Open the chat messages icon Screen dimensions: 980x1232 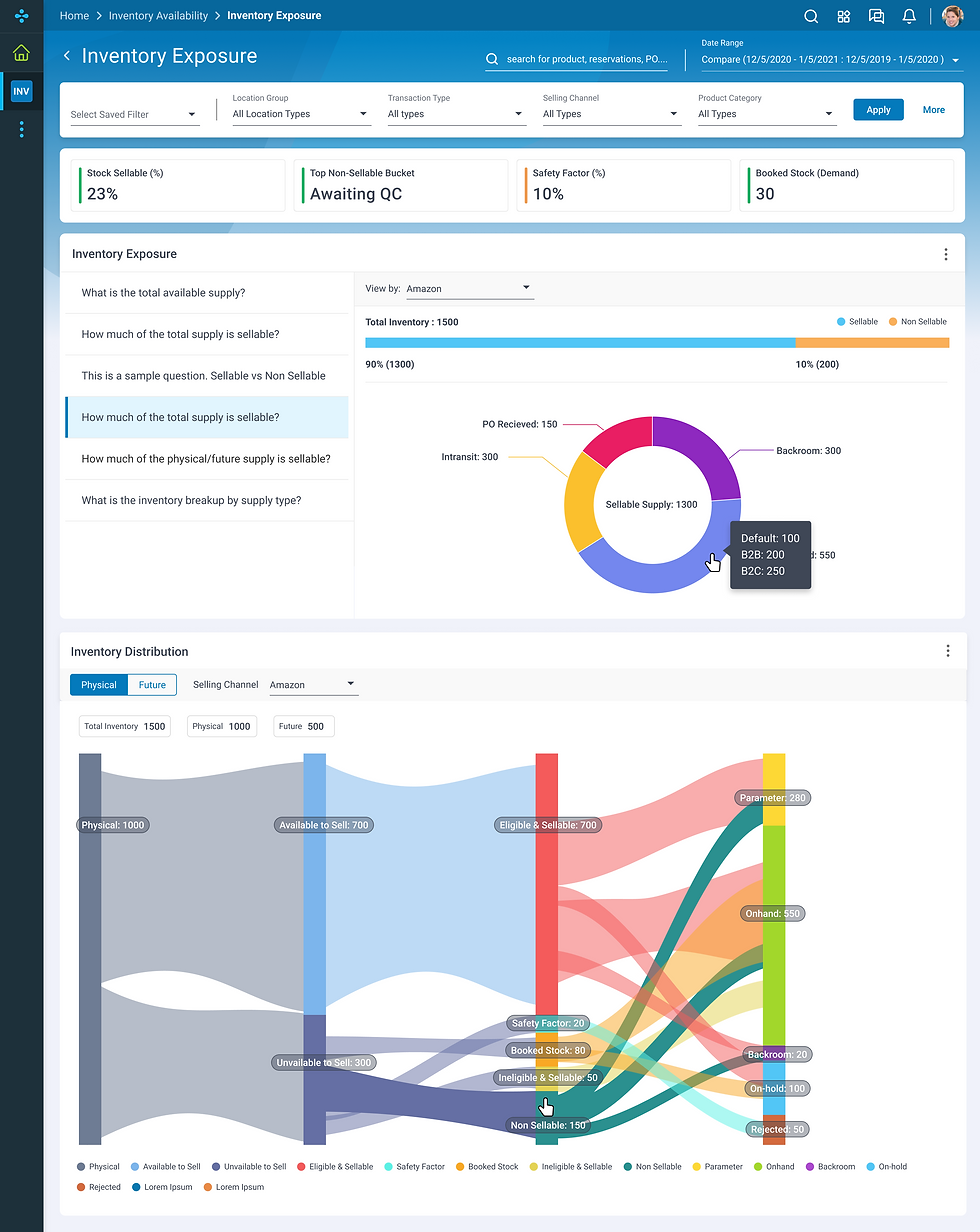tap(876, 16)
